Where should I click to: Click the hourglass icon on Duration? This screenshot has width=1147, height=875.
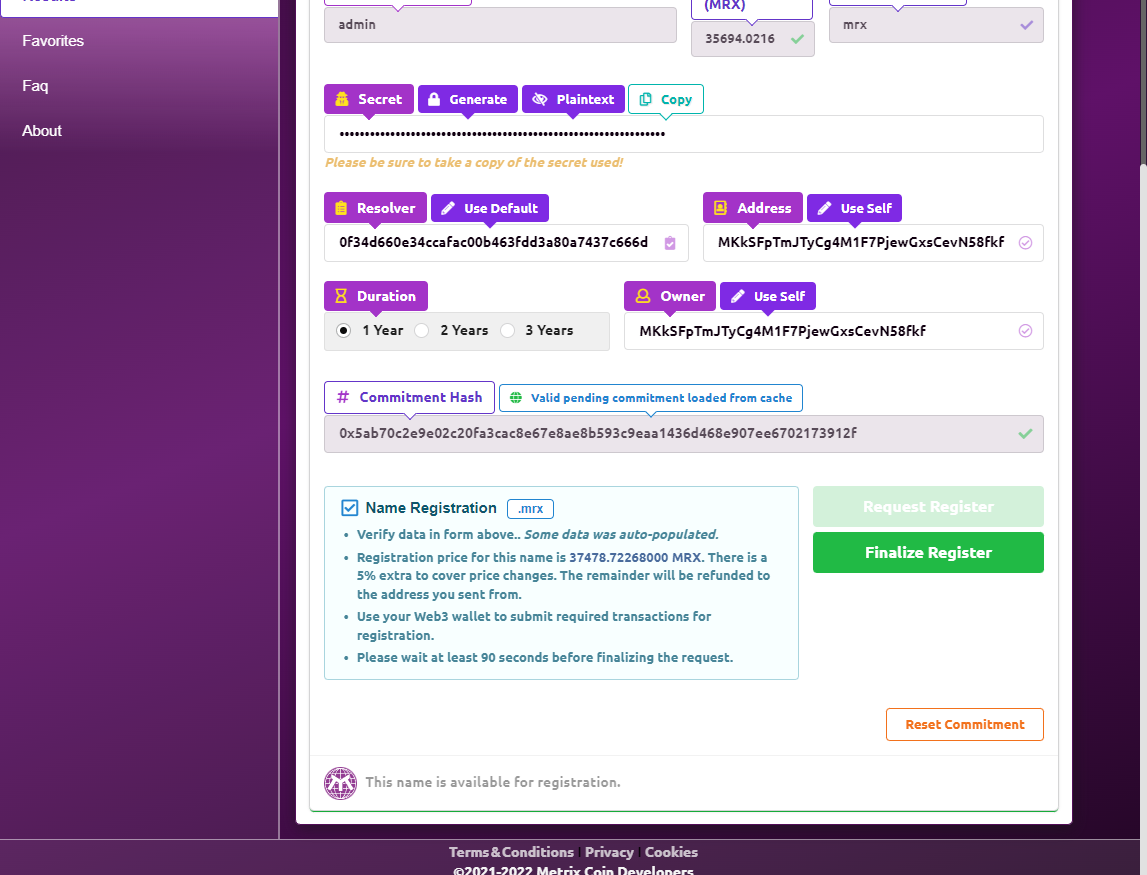341,296
